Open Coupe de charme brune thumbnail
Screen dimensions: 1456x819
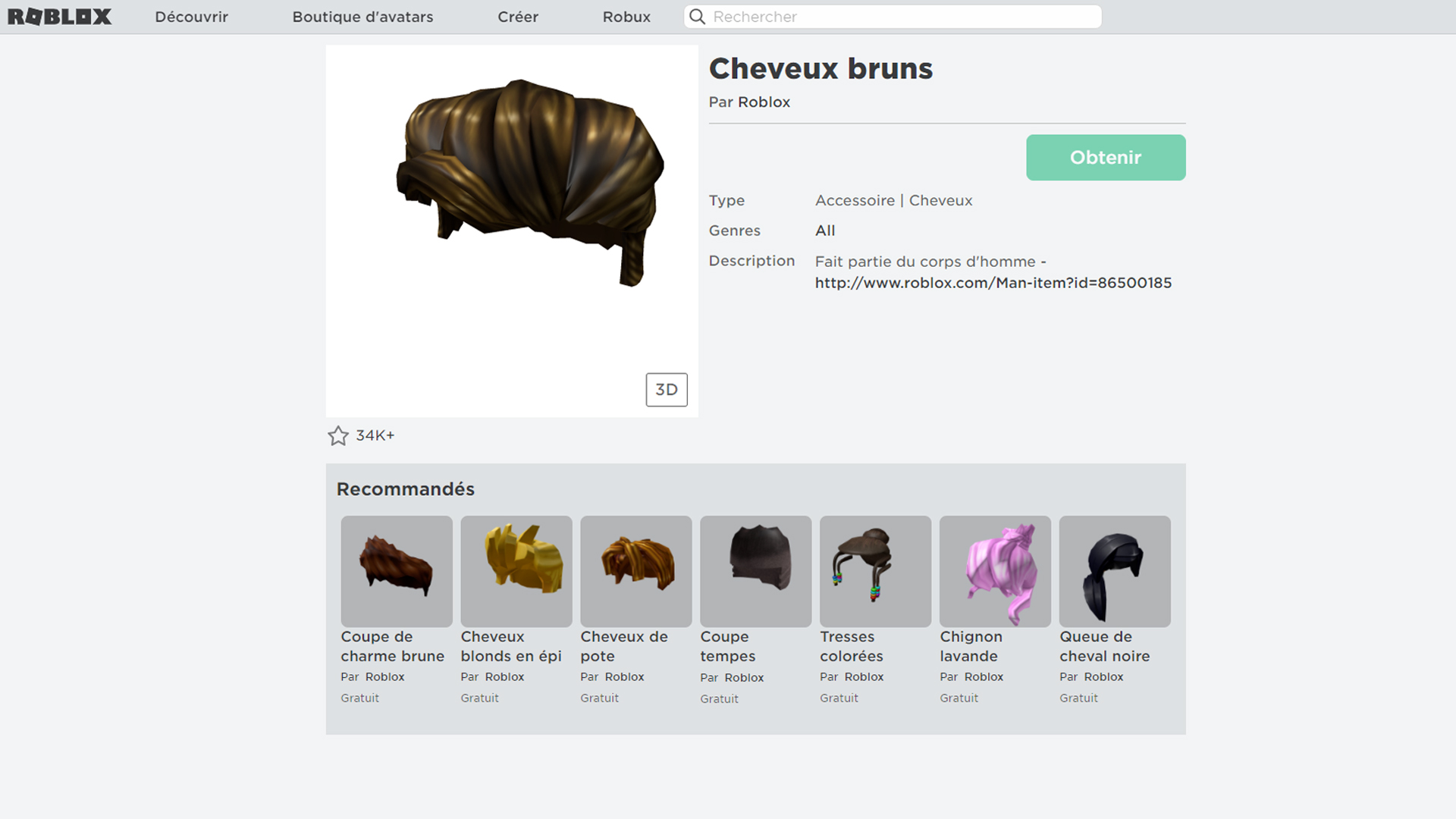click(397, 572)
